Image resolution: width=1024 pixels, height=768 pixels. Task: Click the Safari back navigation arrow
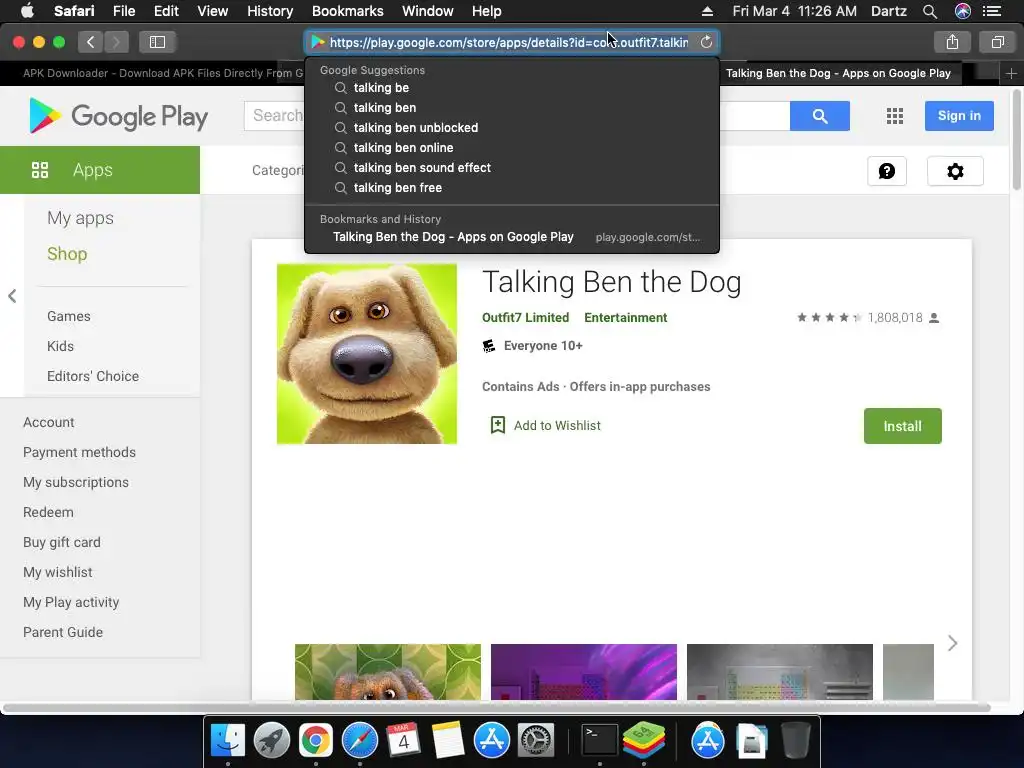(x=91, y=42)
